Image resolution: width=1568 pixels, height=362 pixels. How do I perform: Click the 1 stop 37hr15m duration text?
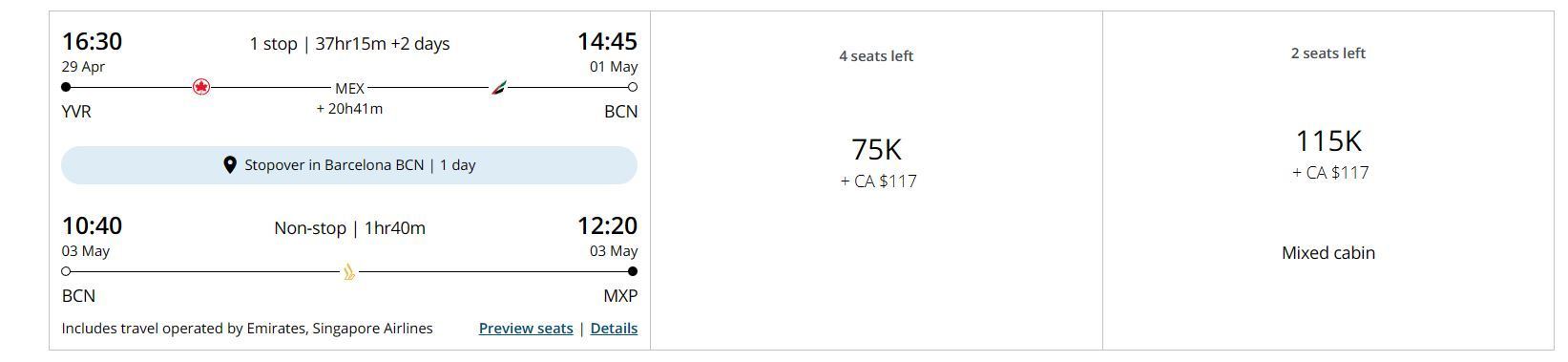pos(349,44)
